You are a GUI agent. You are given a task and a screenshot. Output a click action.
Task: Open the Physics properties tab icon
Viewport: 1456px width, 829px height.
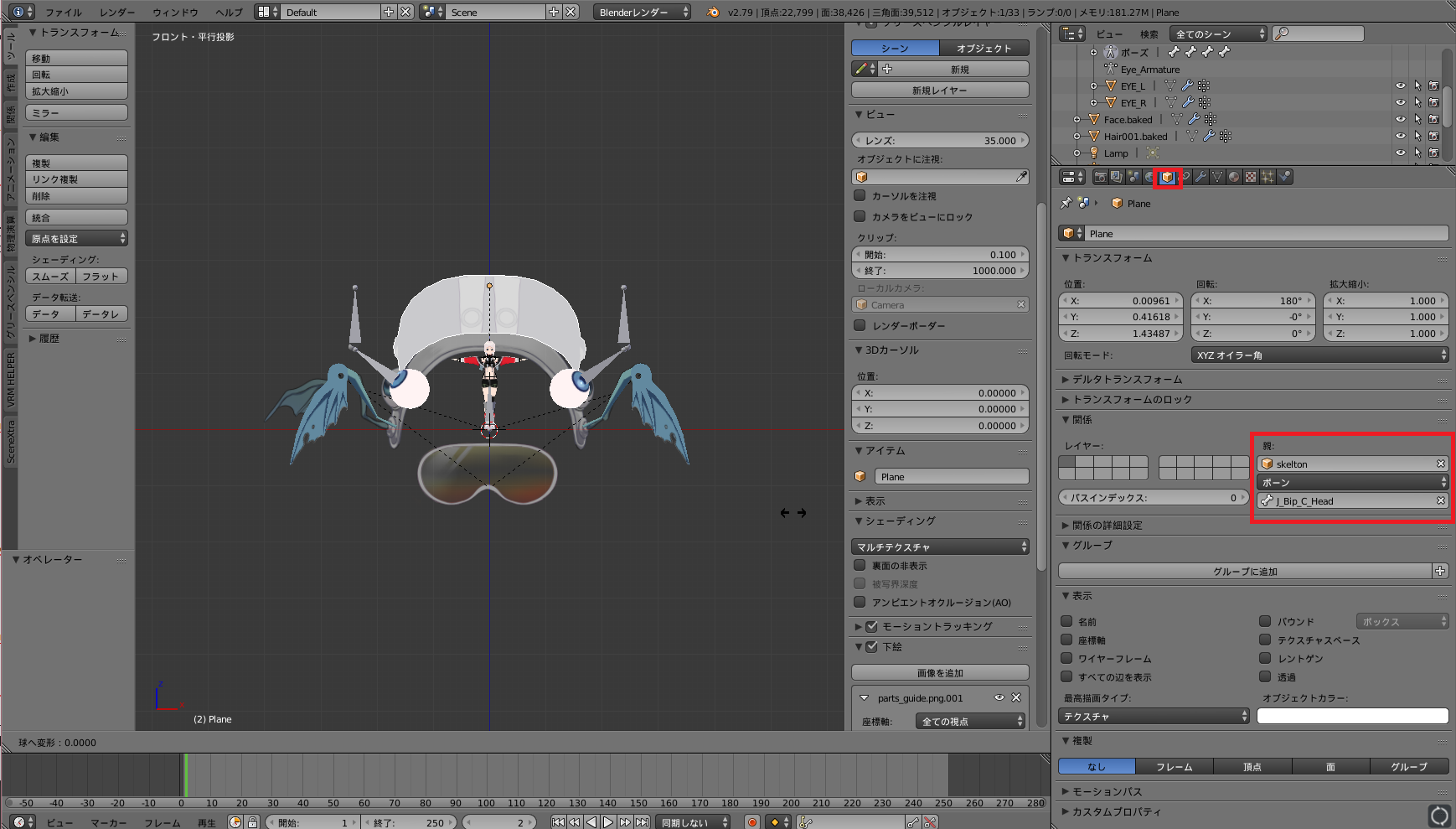click(x=1284, y=177)
